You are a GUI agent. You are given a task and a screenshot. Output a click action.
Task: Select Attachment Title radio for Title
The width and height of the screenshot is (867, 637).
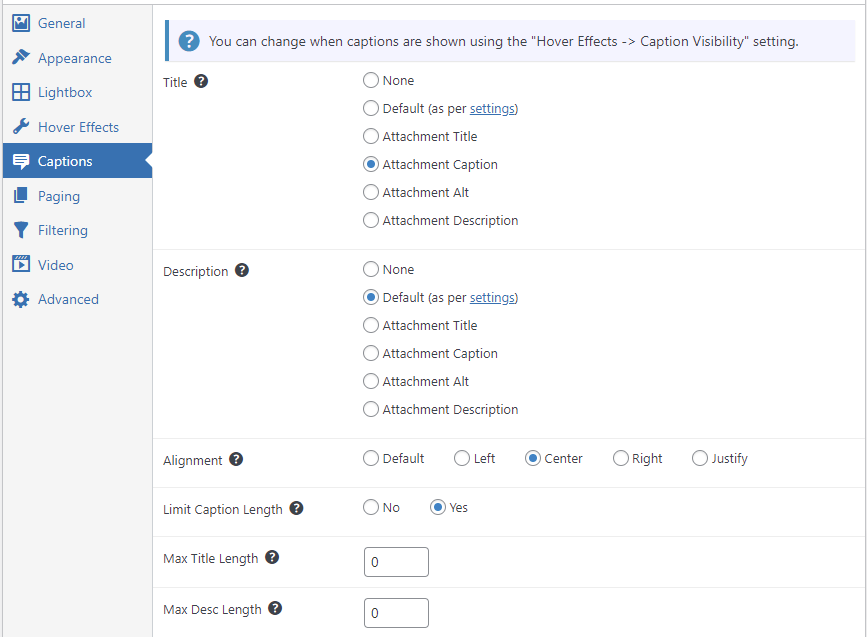click(x=370, y=136)
